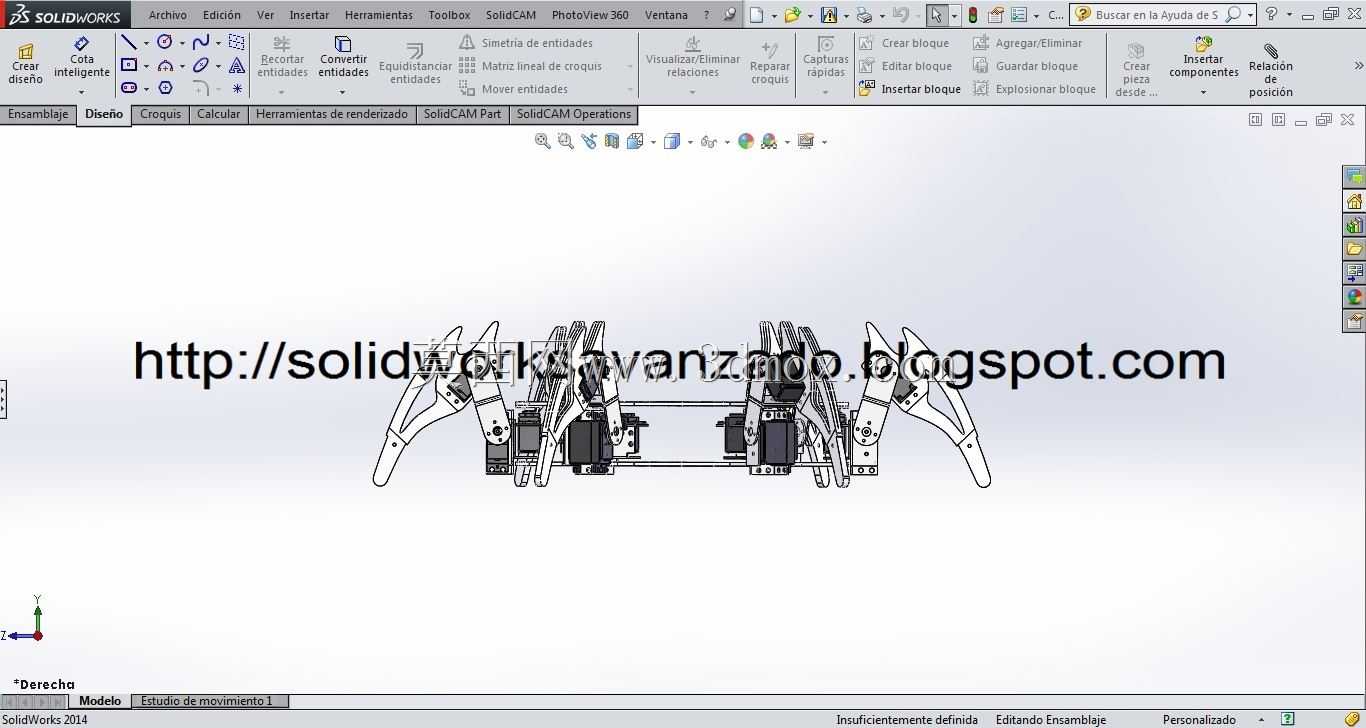The height and width of the screenshot is (728, 1366).
Task: Click the Section View icon
Action: (612, 142)
